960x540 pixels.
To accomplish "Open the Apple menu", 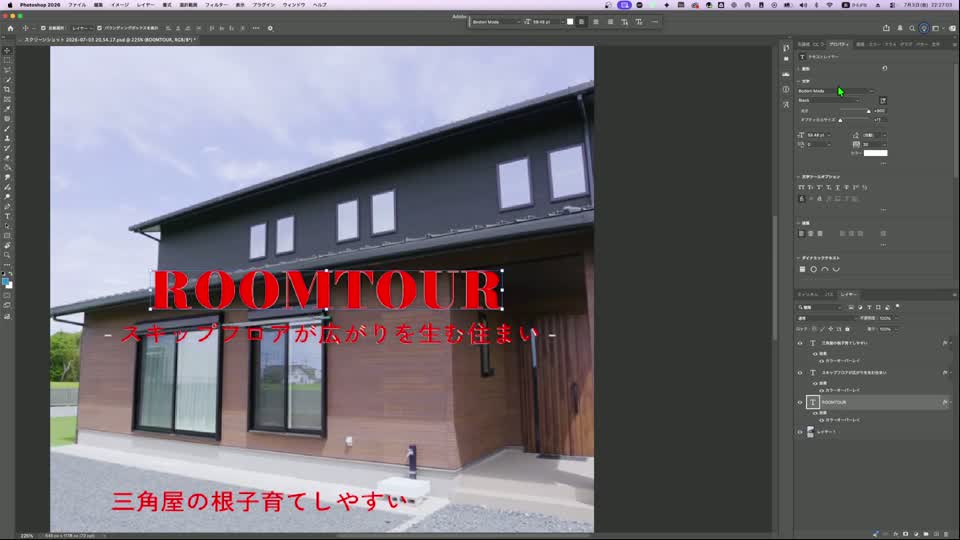I will tap(9, 5).
